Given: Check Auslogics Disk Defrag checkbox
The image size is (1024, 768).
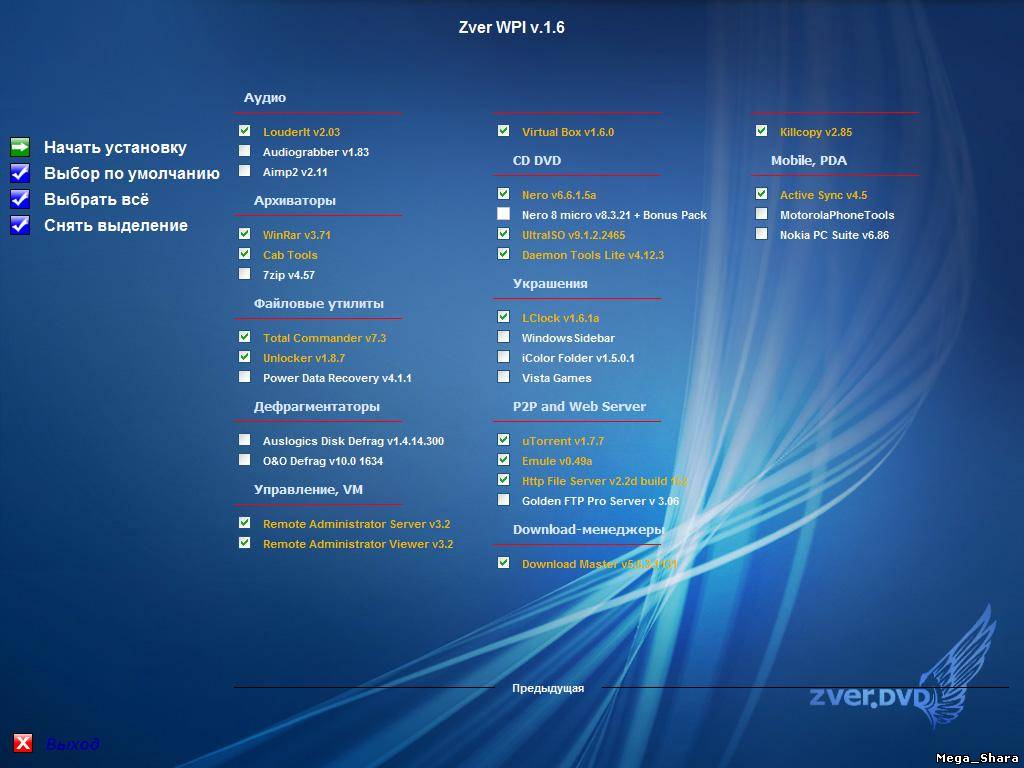Looking at the screenshot, I should 244,440.
